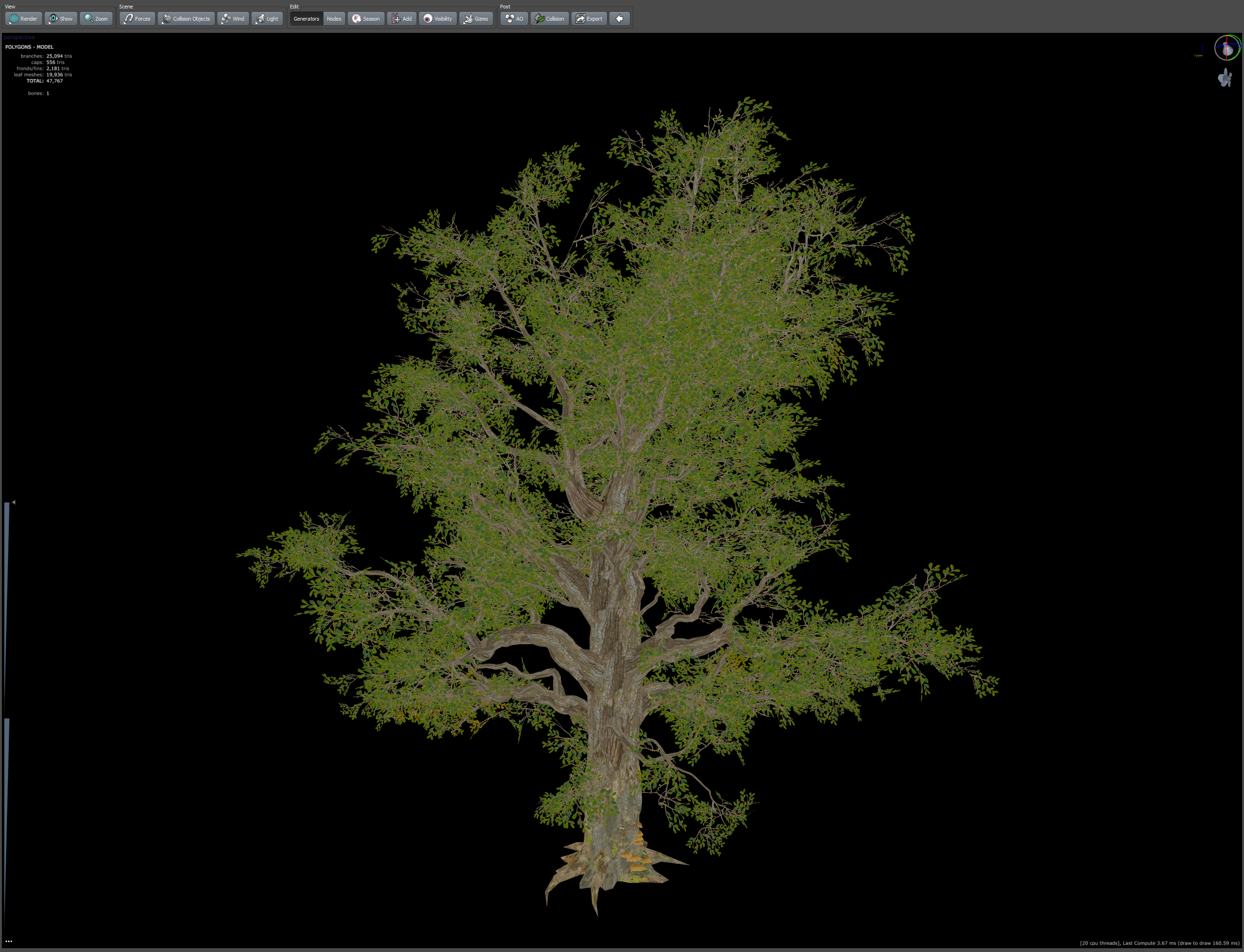Viewport: 1244px width, 952px height.
Task: Toggle the scene Light button
Action: click(267, 19)
